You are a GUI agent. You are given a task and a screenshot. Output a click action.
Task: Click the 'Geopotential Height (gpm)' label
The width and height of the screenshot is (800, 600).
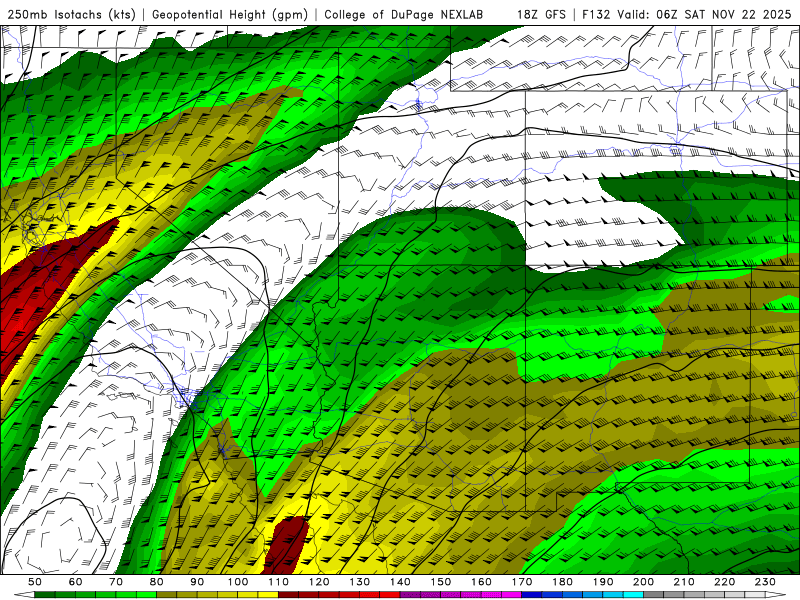[x=230, y=14]
